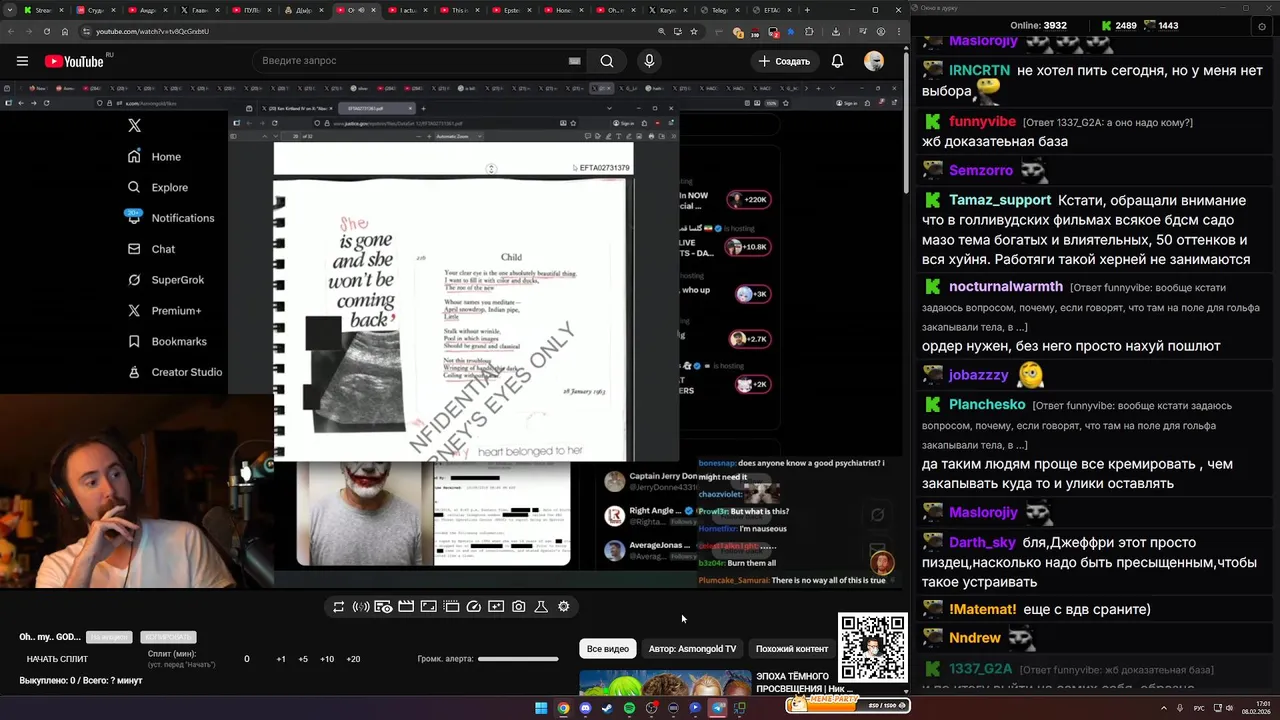This screenshot has height=720, width=1280.
Task: Select the Все видео filter chip
Action: (608, 649)
